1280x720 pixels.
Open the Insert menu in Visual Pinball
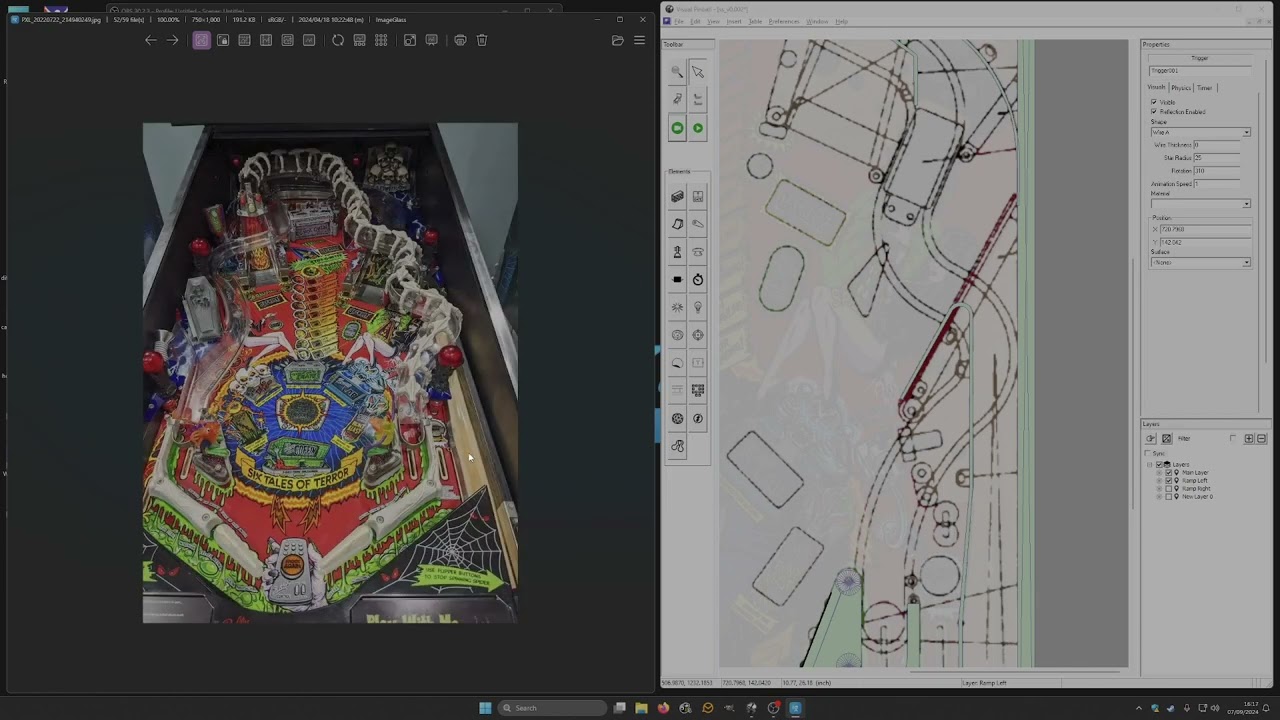tap(734, 21)
